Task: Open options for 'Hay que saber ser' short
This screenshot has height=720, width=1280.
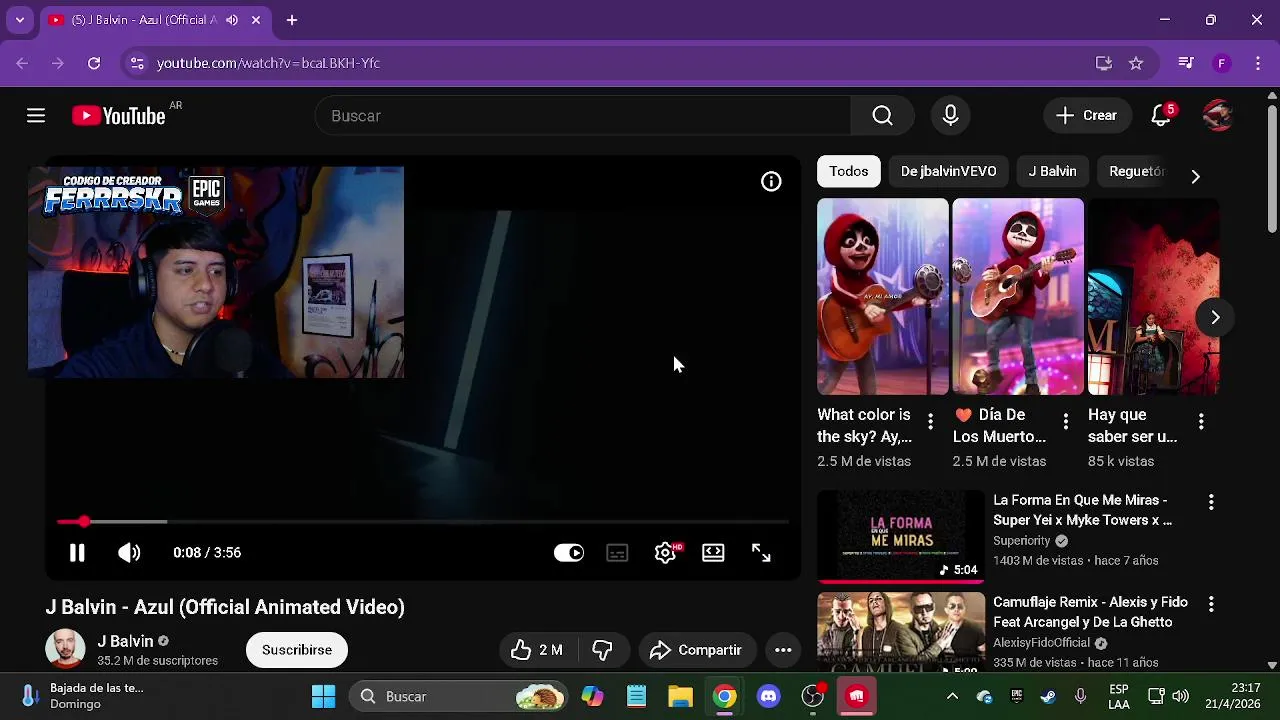Action: (1201, 421)
